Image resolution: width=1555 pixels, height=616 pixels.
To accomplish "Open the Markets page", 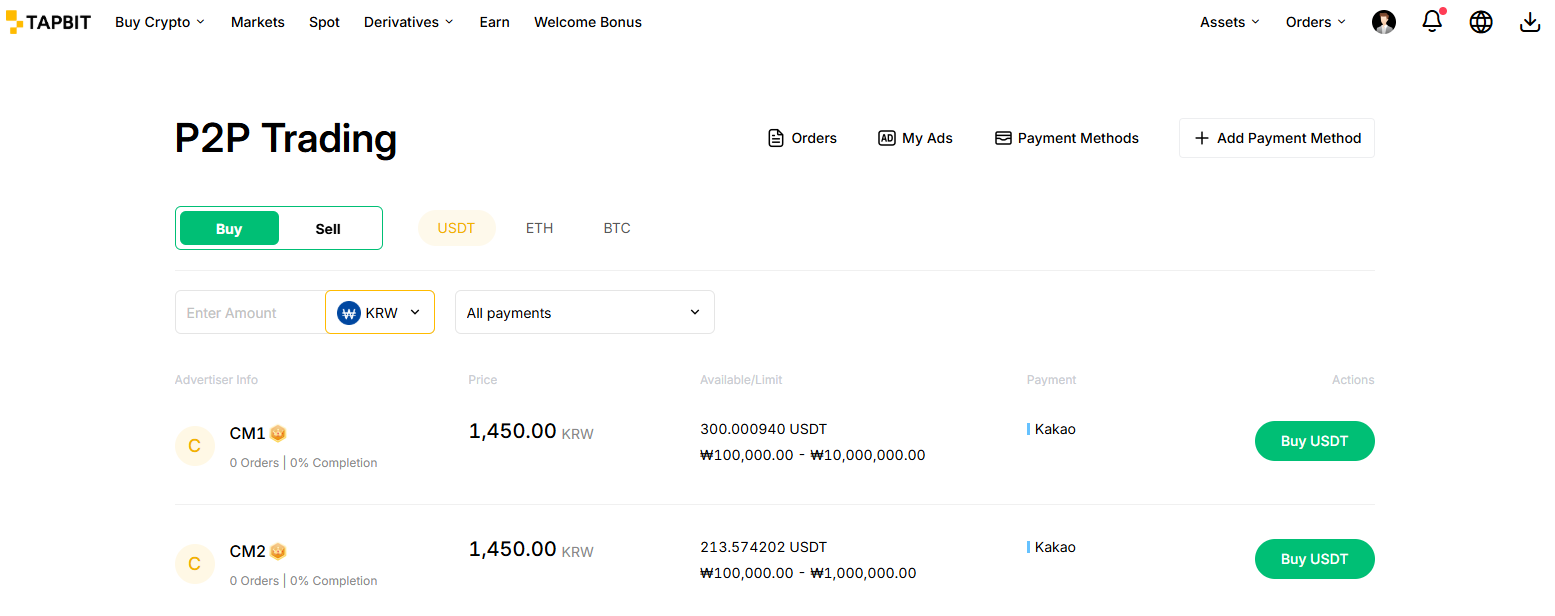I will pos(257,22).
